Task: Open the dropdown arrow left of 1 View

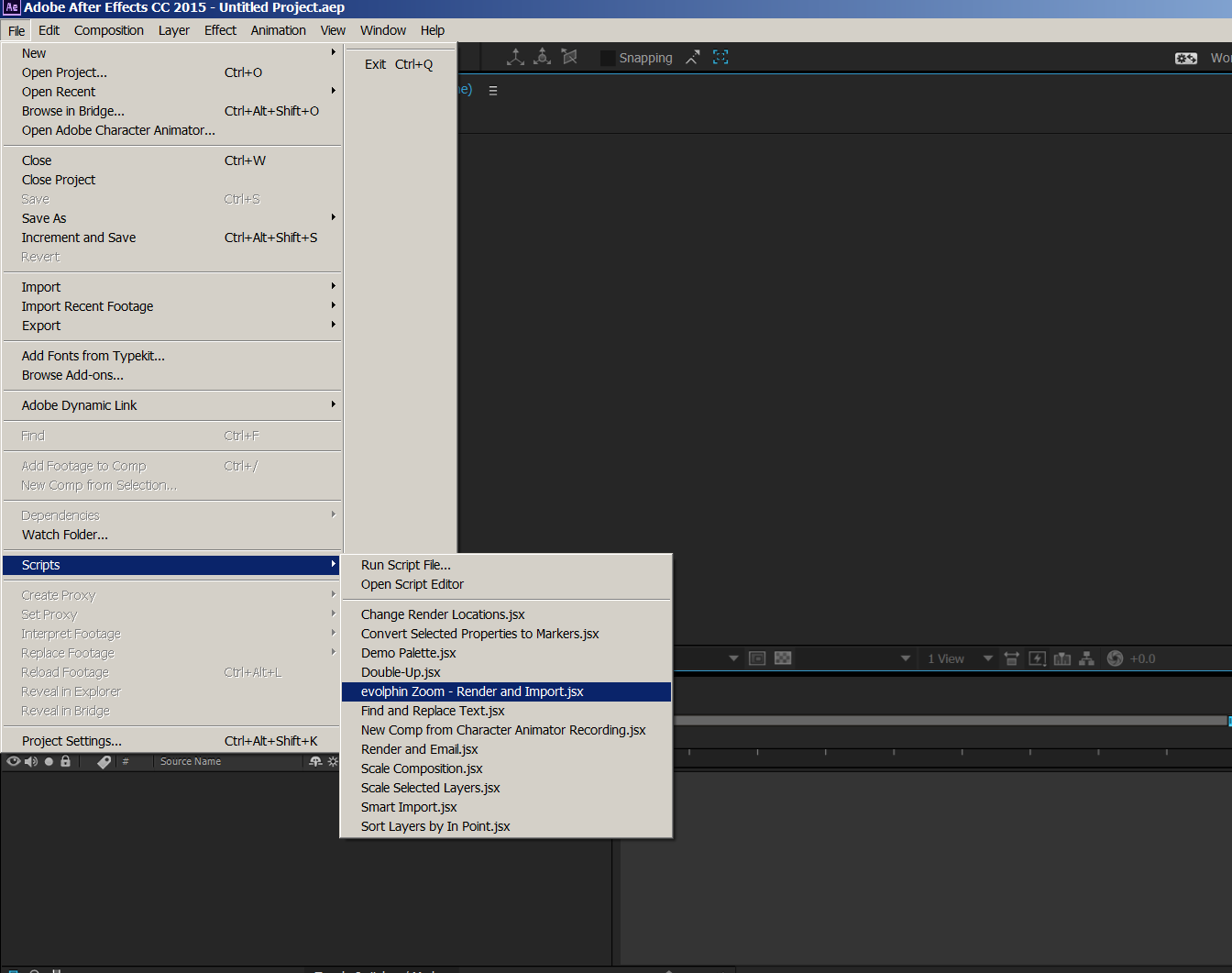Action: 906,658
